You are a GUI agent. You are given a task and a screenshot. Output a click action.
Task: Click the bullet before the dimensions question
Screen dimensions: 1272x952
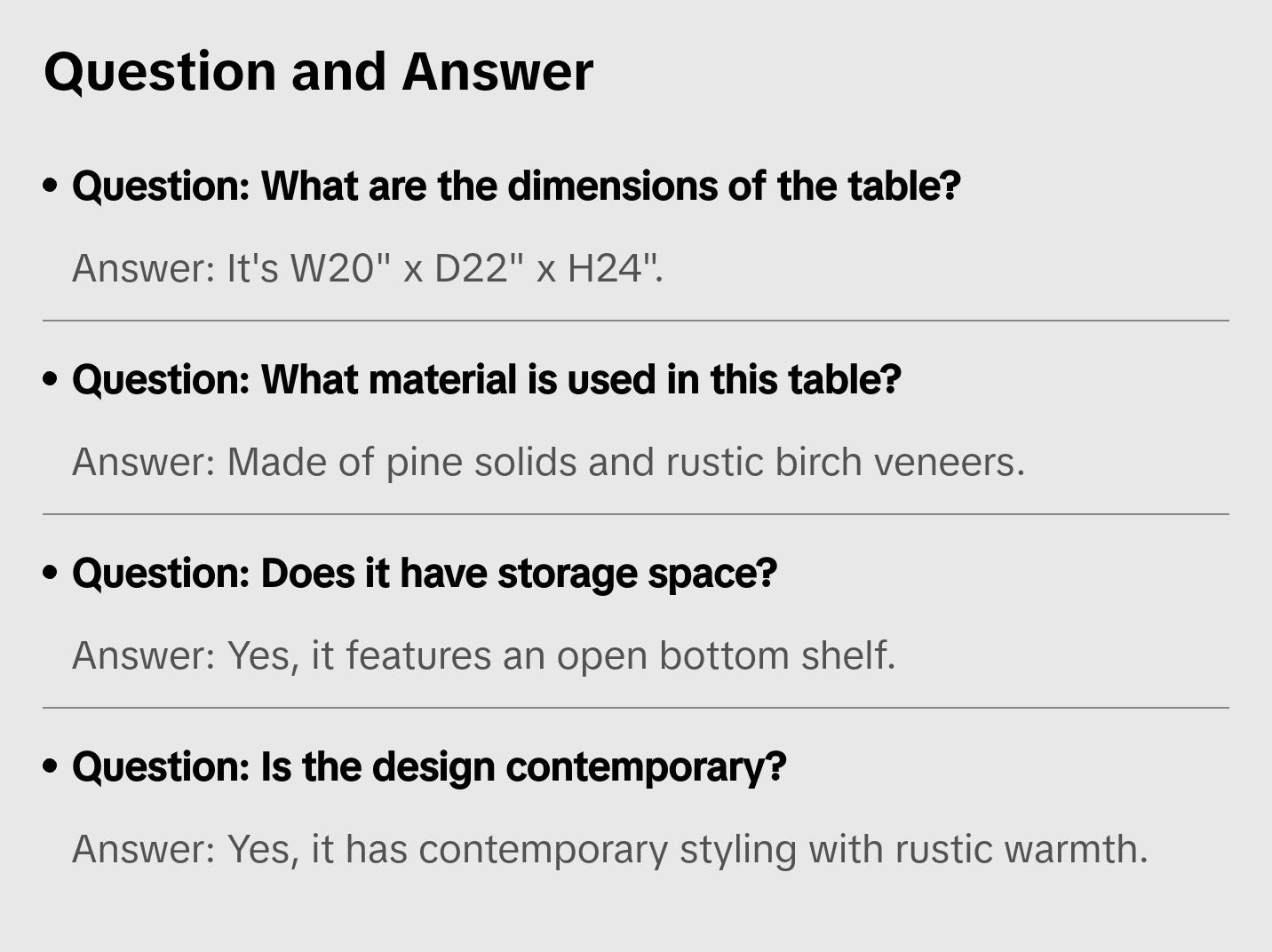(x=51, y=186)
